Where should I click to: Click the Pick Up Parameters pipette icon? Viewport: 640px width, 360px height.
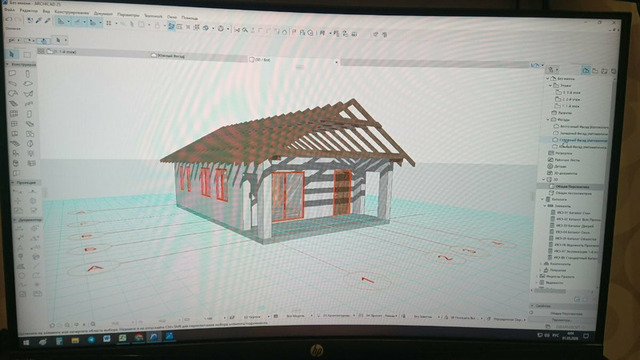[x=39, y=20]
